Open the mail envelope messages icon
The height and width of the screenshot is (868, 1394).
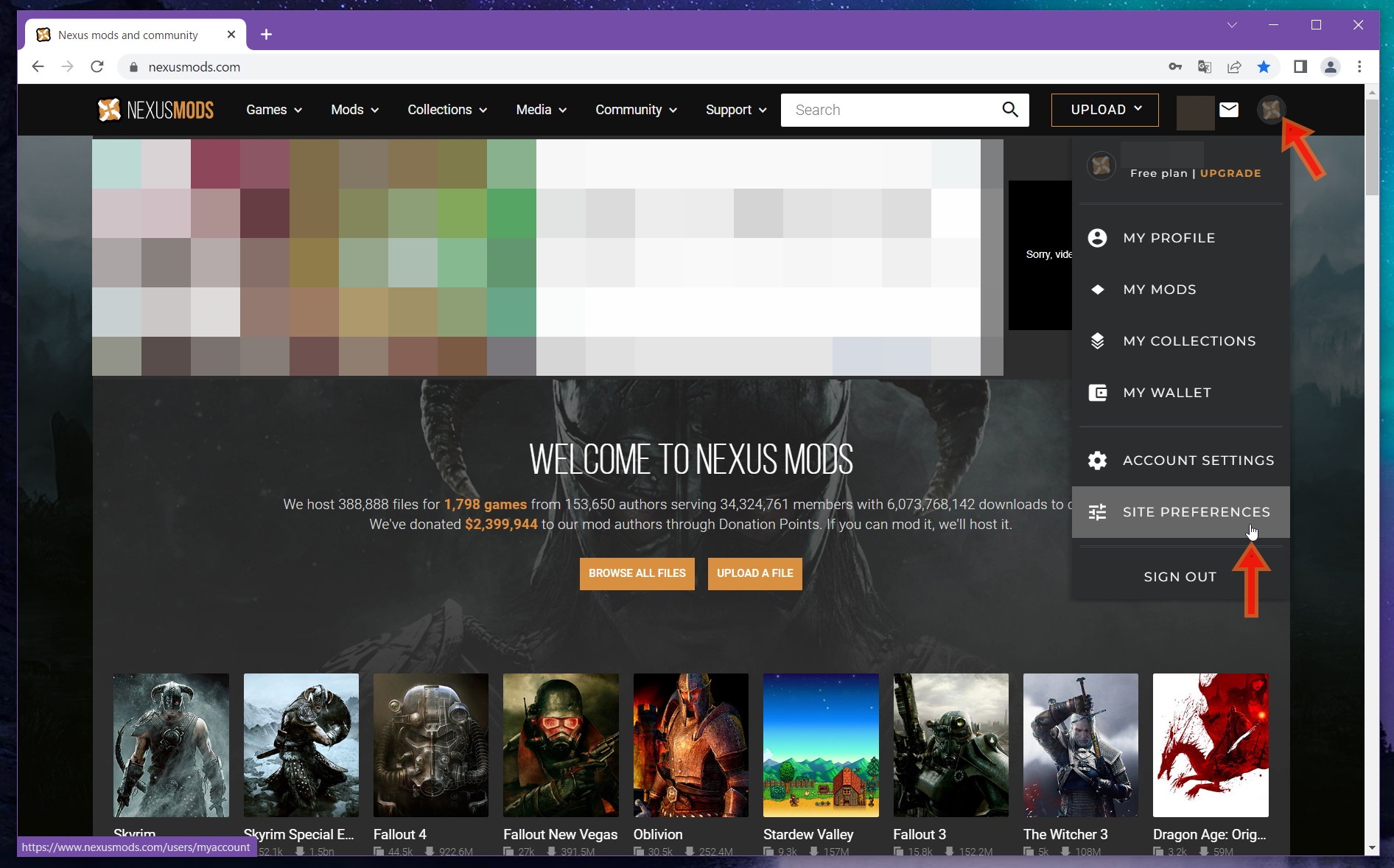(x=1229, y=110)
